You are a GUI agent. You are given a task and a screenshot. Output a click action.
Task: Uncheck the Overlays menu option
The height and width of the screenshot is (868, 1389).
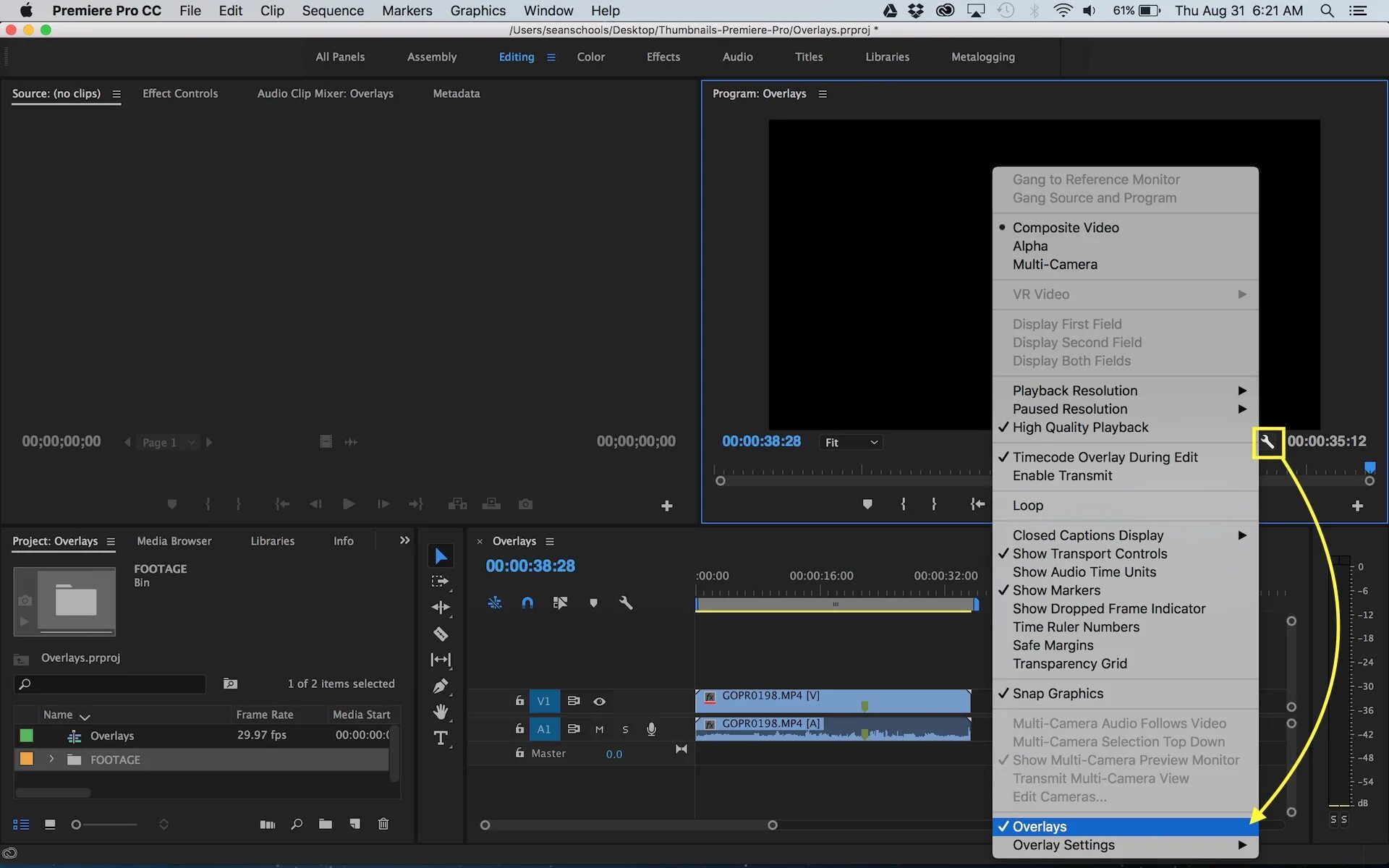(1040, 827)
